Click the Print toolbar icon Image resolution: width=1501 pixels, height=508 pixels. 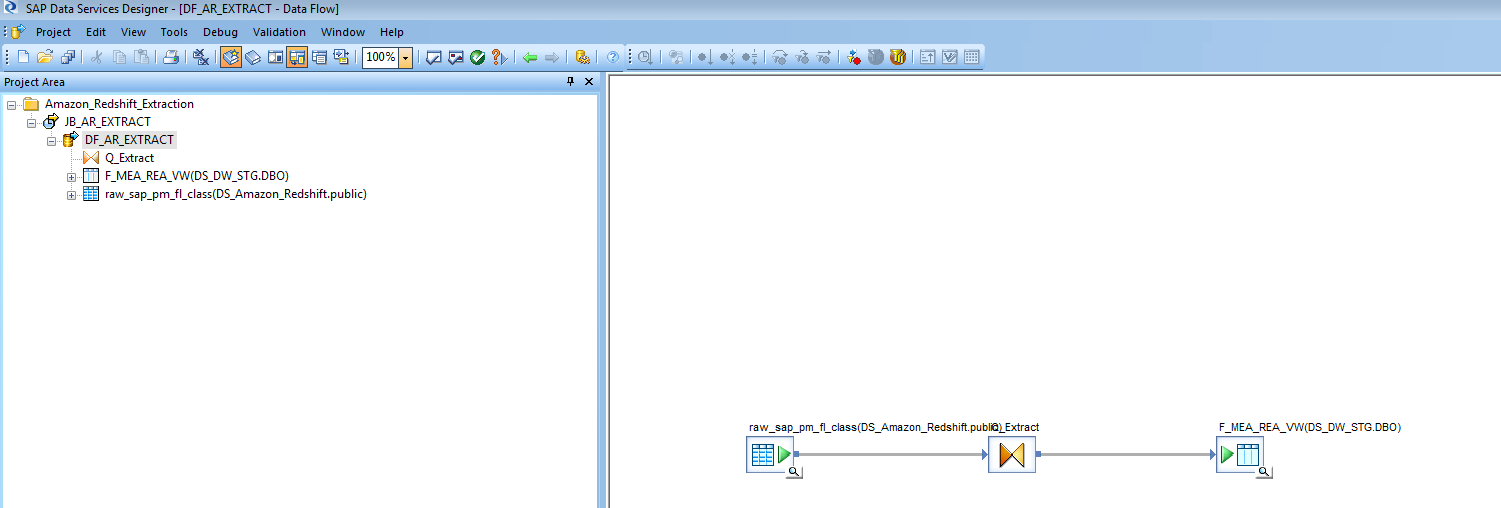[x=171, y=58]
